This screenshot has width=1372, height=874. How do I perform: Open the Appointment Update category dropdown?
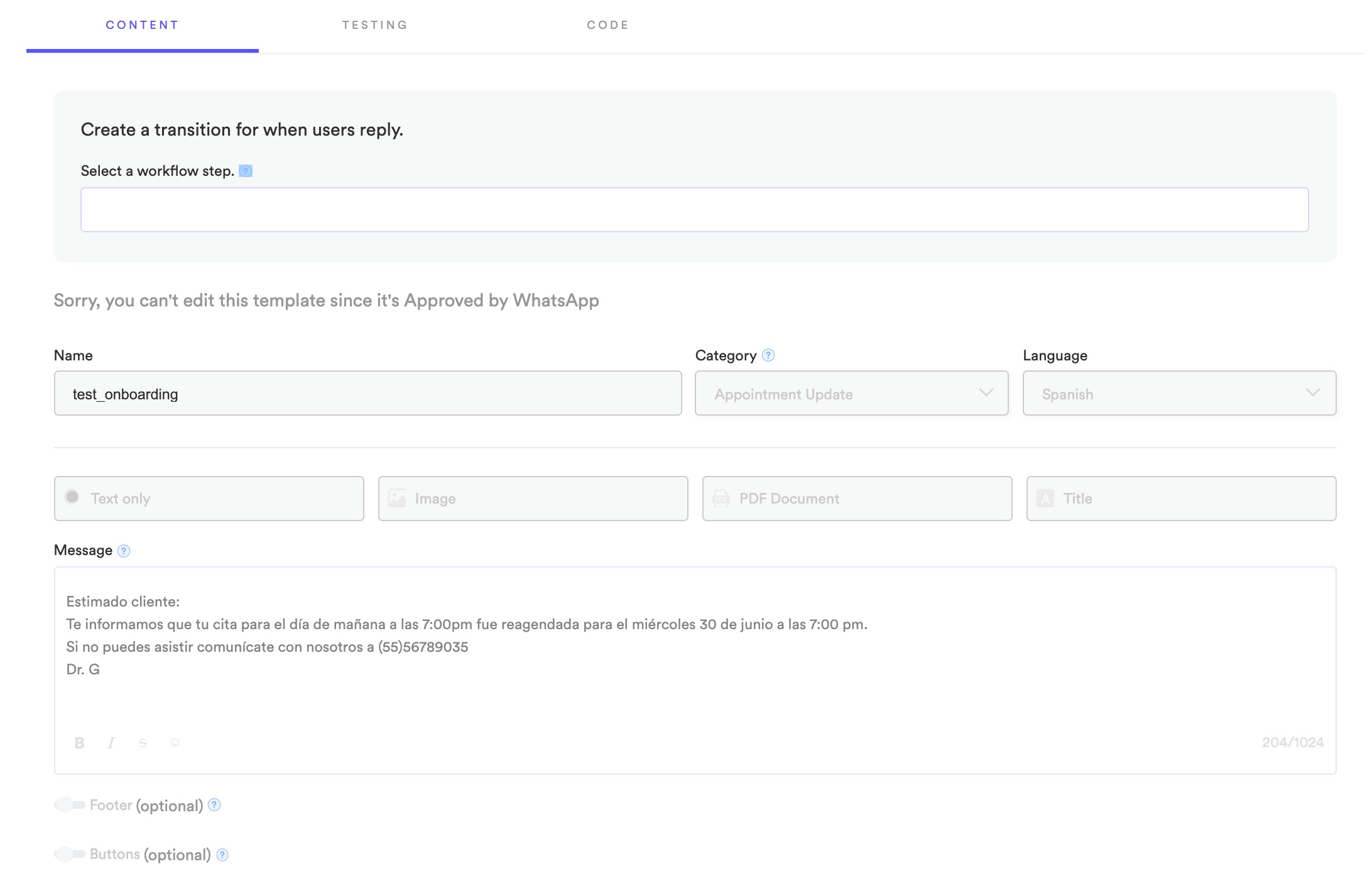851,394
